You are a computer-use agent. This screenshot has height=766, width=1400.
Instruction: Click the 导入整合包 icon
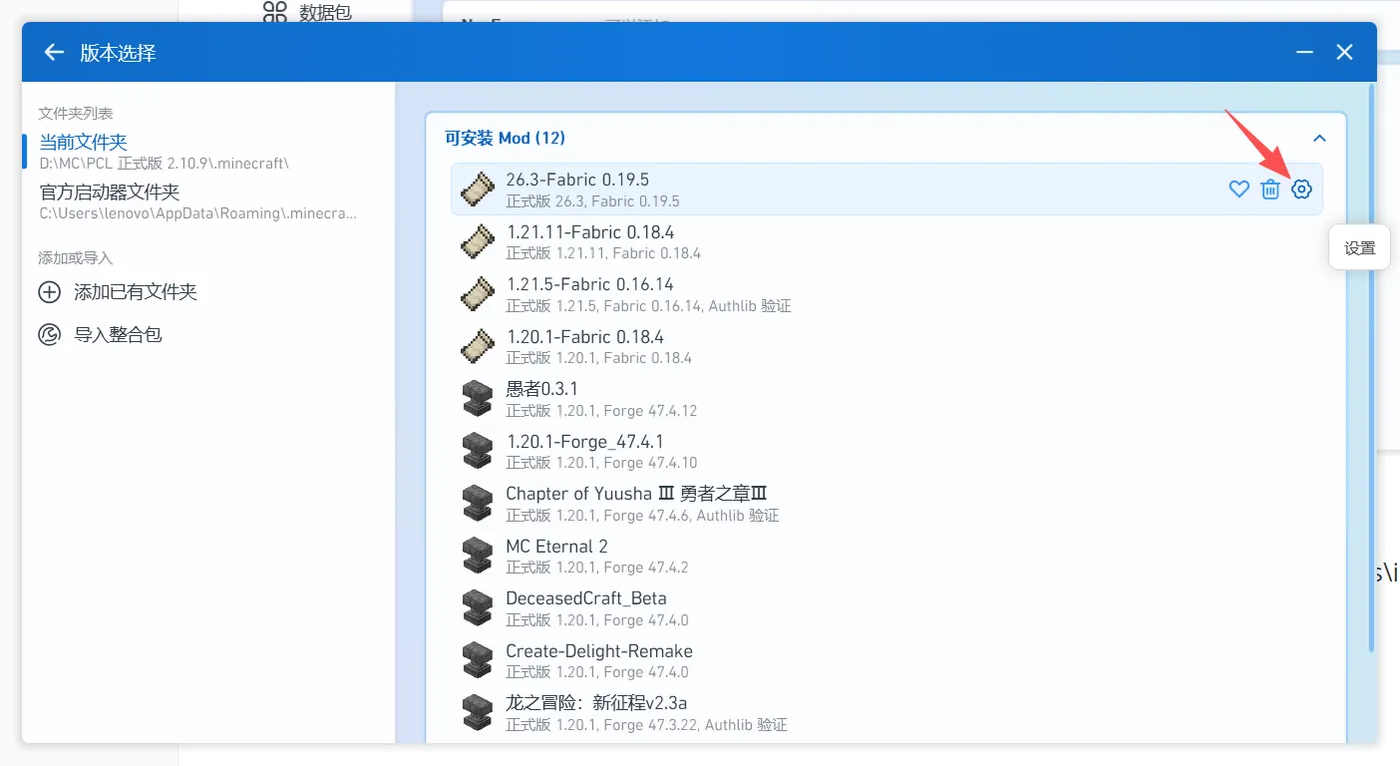pos(49,334)
